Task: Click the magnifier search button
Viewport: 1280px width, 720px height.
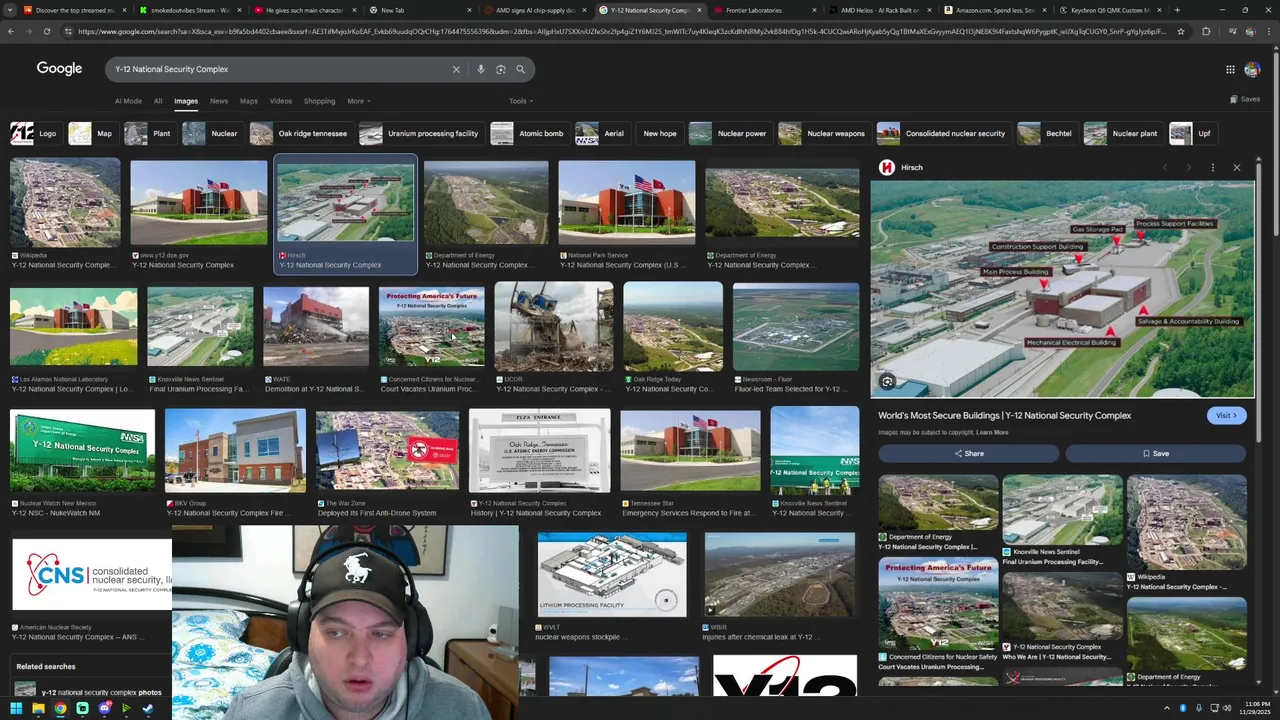Action: point(521,69)
